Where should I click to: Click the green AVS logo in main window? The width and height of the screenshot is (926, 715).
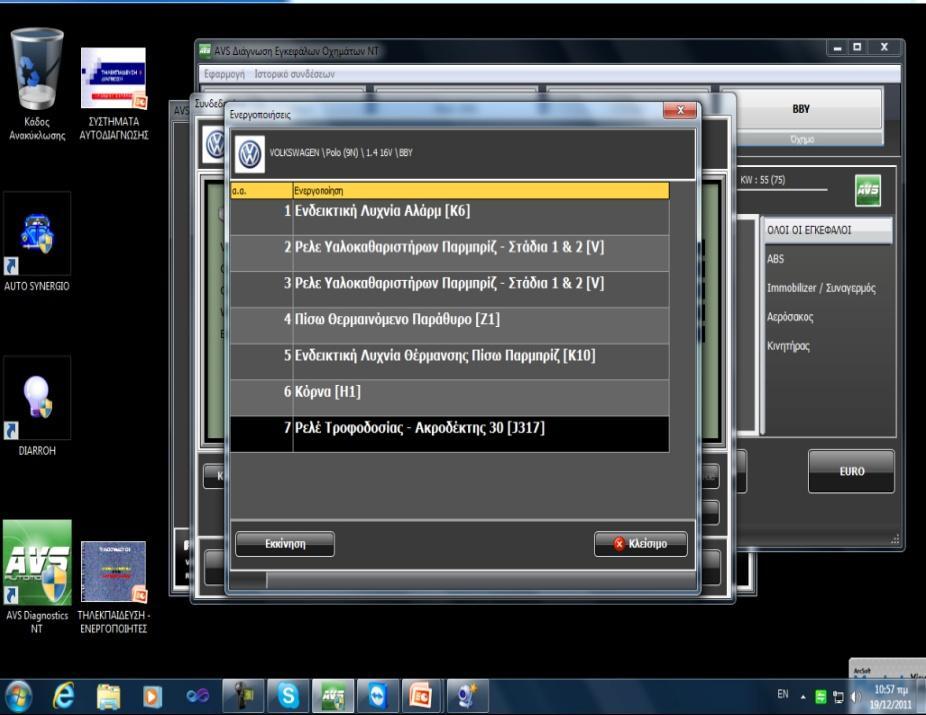[868, 191]
